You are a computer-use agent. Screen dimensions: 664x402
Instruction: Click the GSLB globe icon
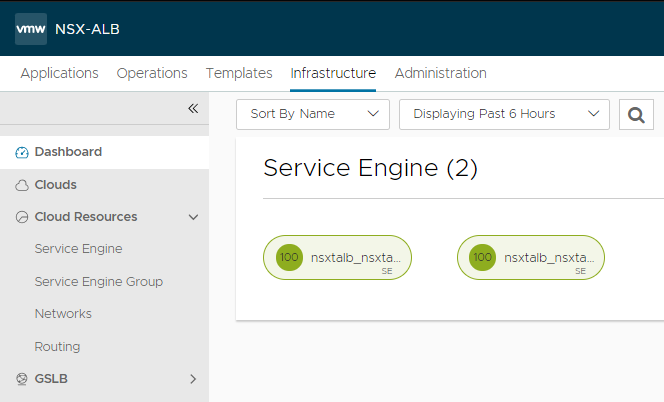click(22, 379)
